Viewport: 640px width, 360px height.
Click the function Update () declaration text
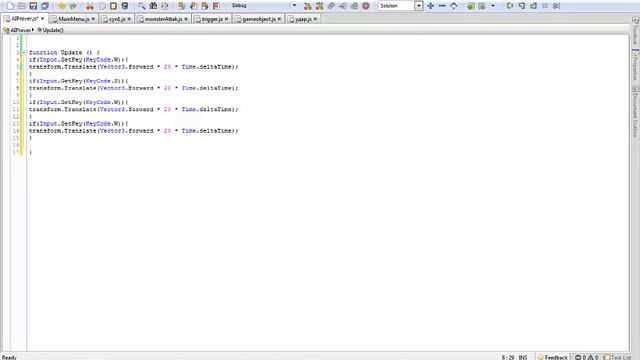click(x=64, y=53)
